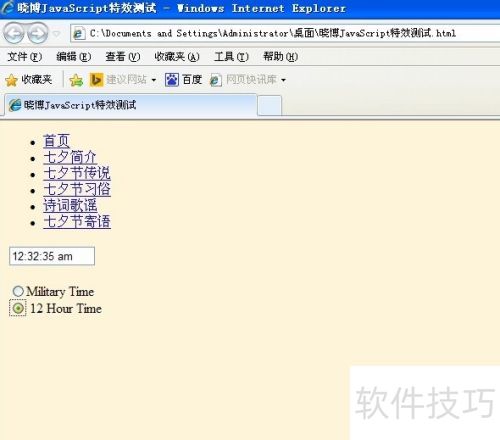Open the 帮助(H) menu

coord(280,57)
